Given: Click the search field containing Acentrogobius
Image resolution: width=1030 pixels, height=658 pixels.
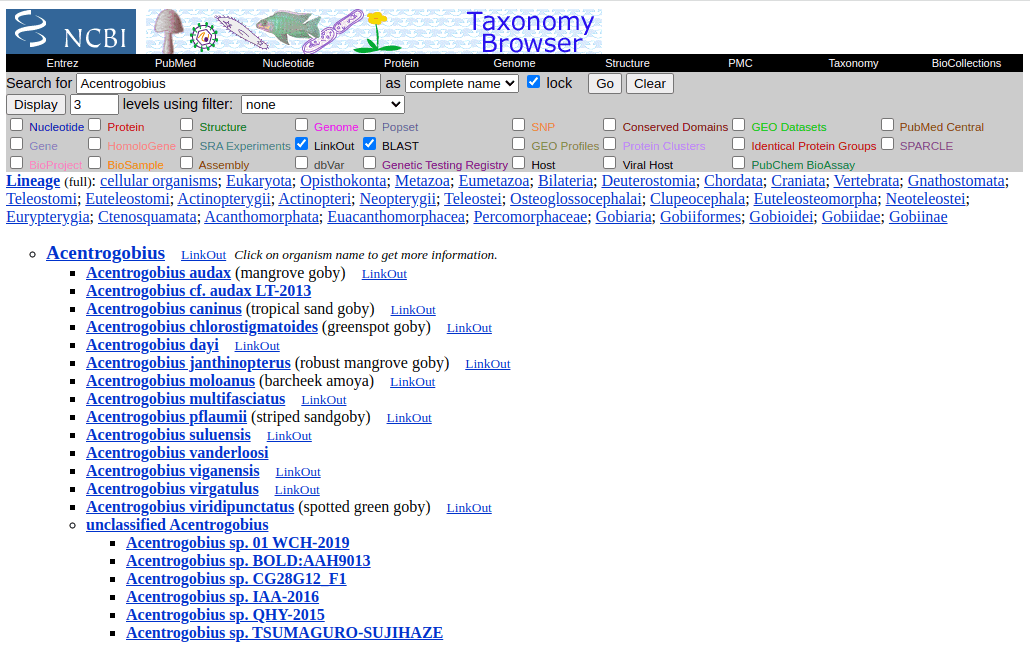Looking at the screenshot, I should [229, 83].
